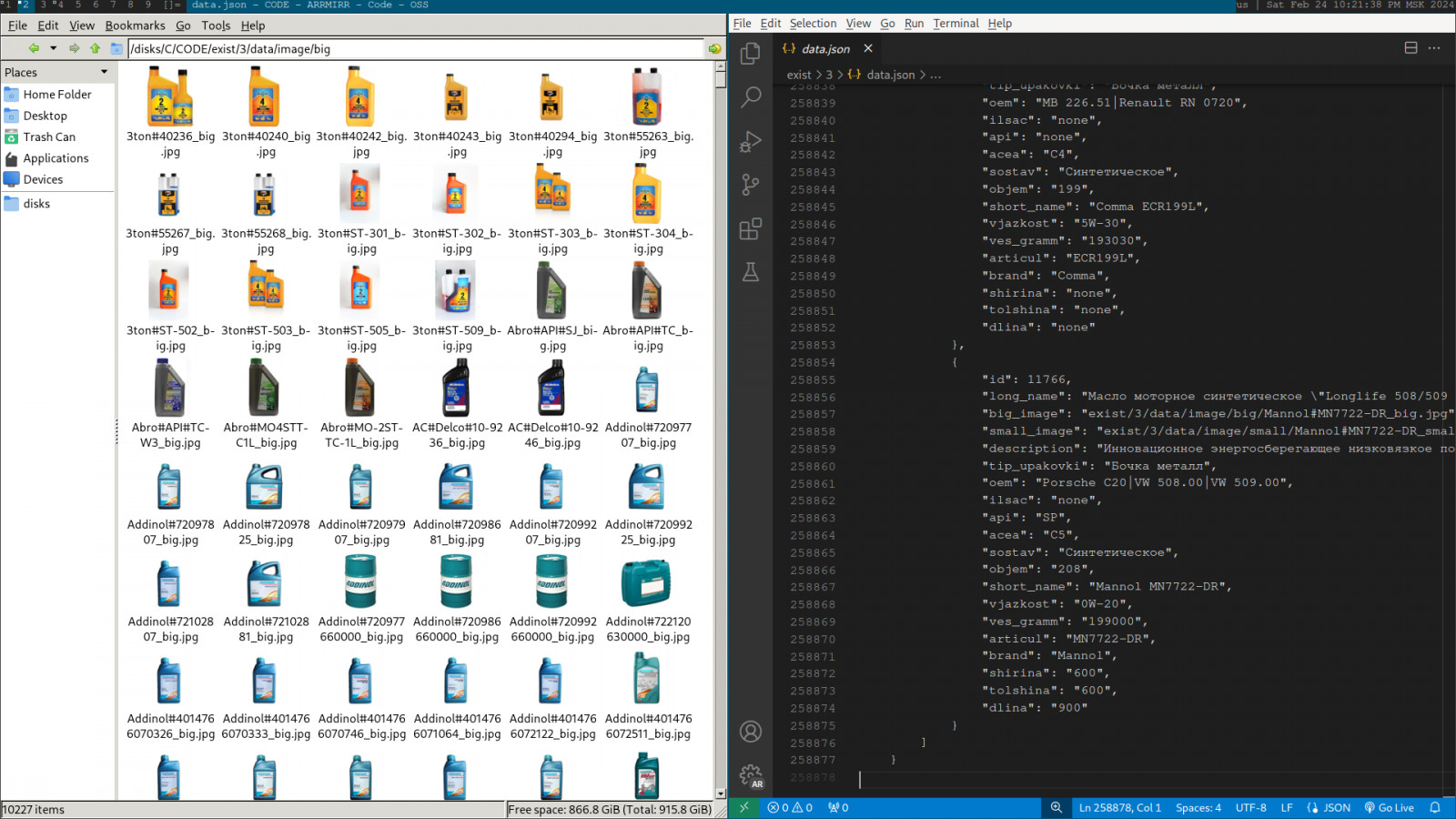The width and height of the screenshot is (1456, 819).
Task: Open the Terminal menu in VS Code
Action: coord(955,24)
